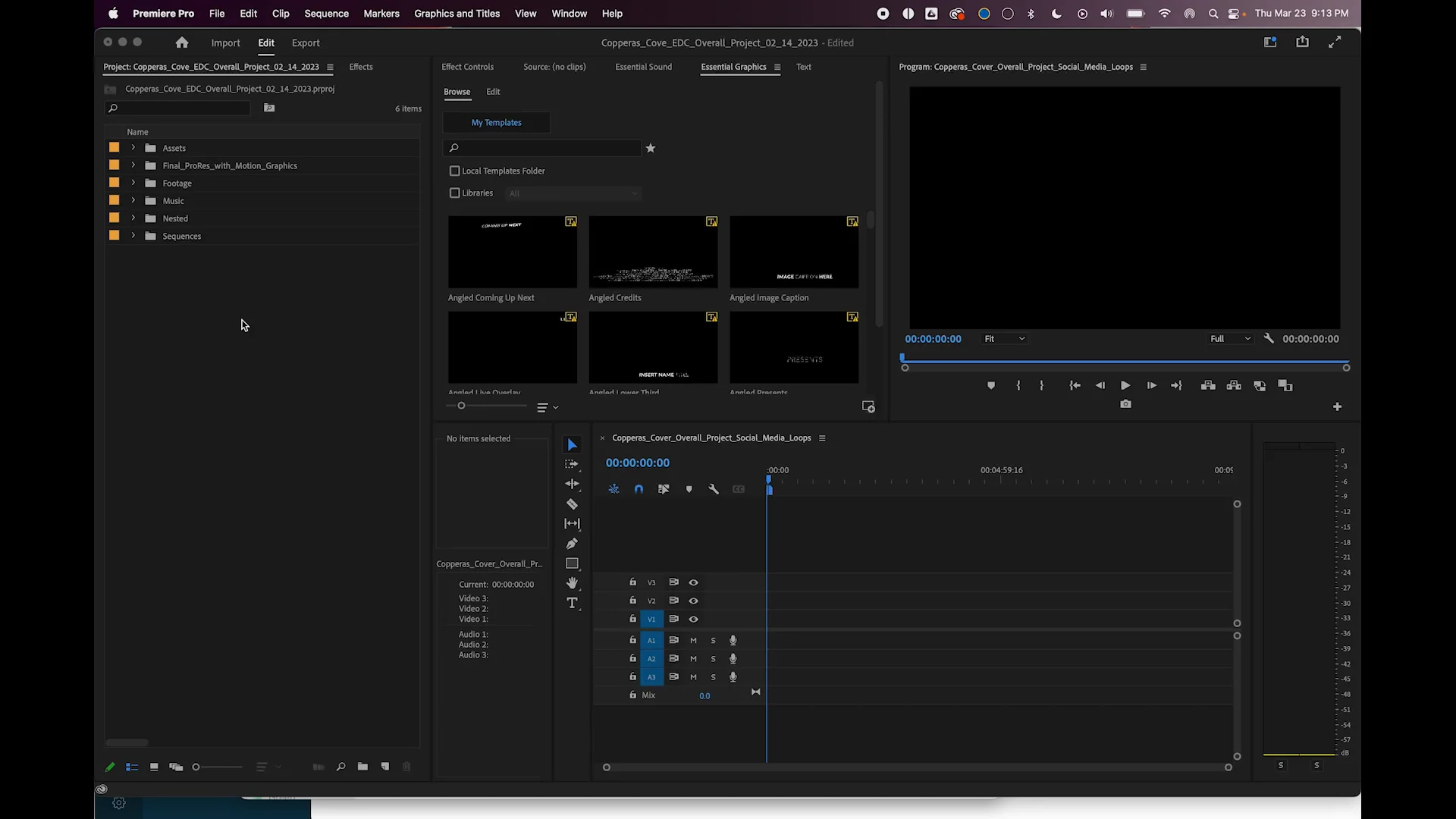1456x819 pixels.
Task: Adjust the thumbnail size slider
Action: click(461, 406)
